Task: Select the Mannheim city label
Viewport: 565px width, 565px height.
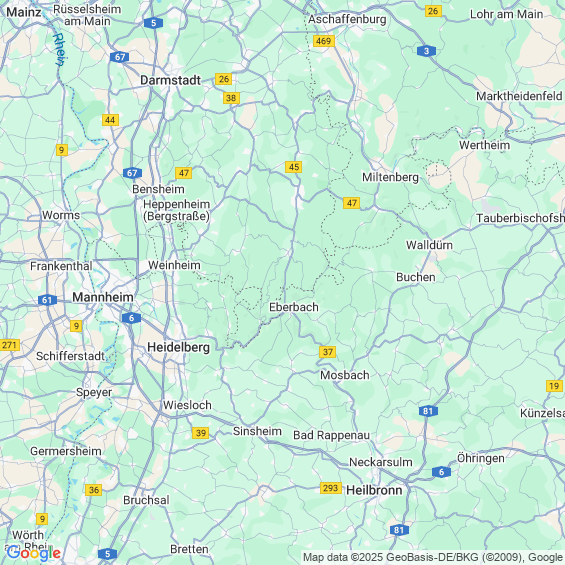Action: click(103, 297)
